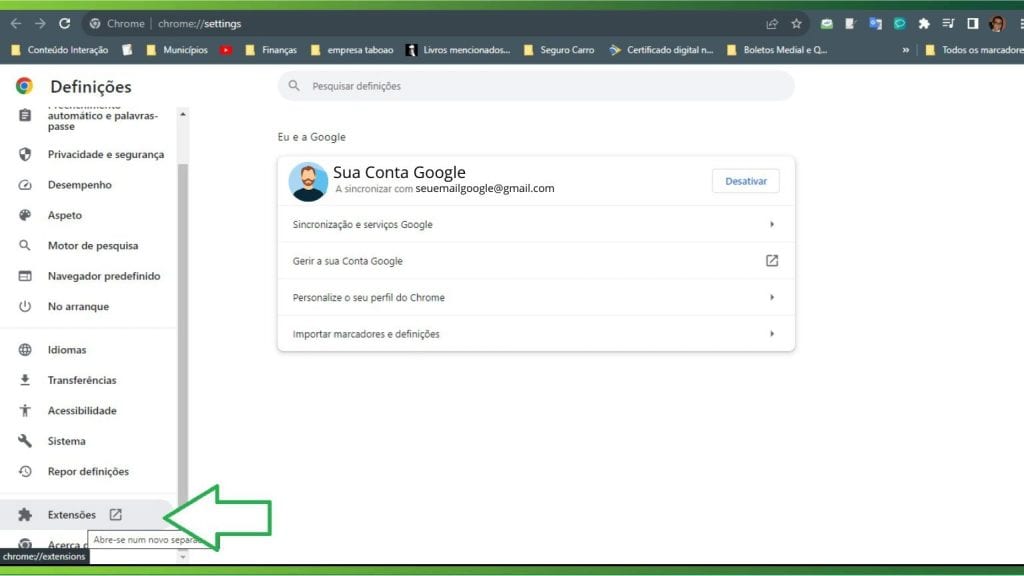Click the power icon for No arranque

click(25, 306)
